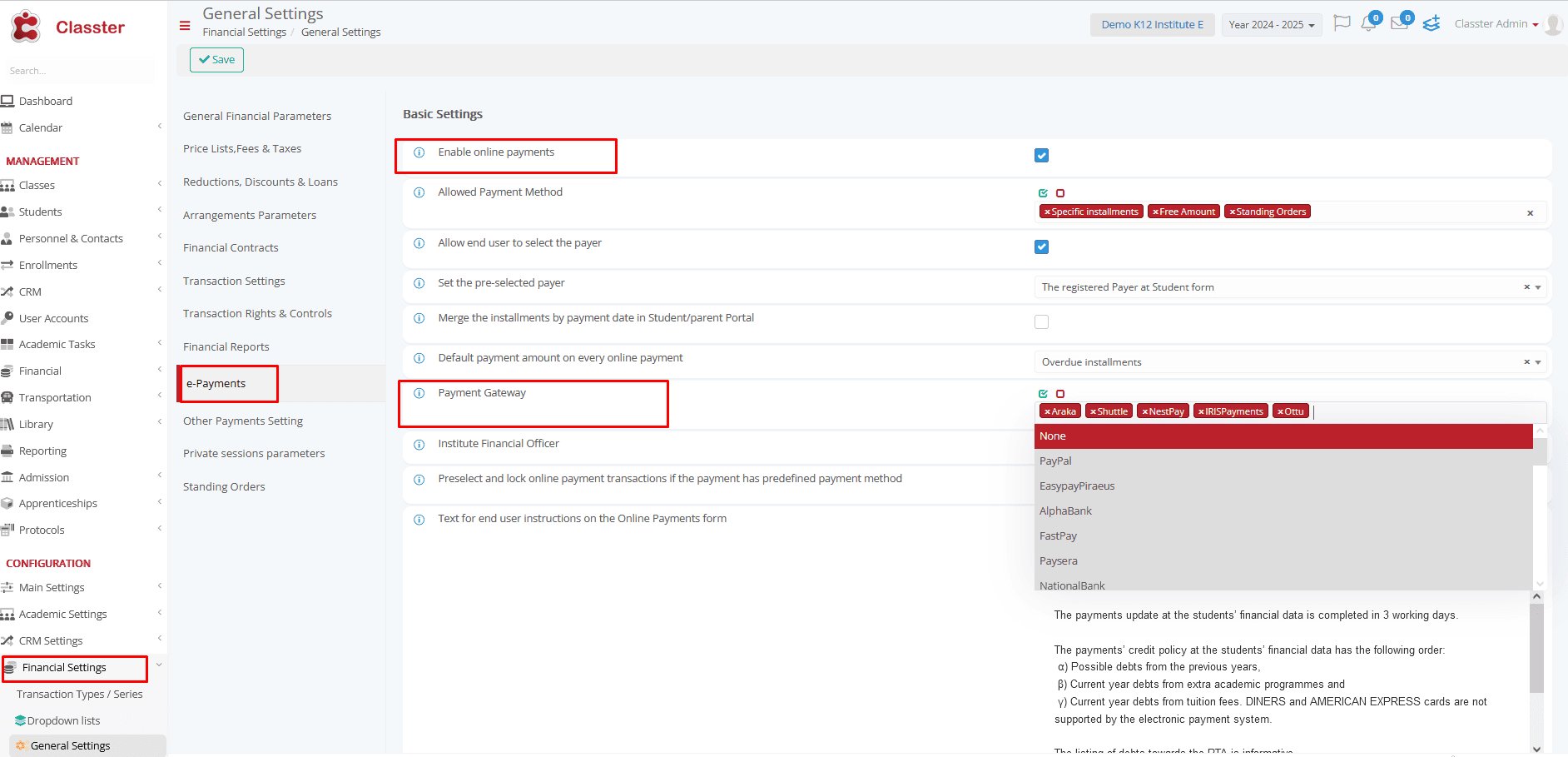Select AlphaBank from gateway list
Screen dimensions: 1568x757
coord(1283,511)
